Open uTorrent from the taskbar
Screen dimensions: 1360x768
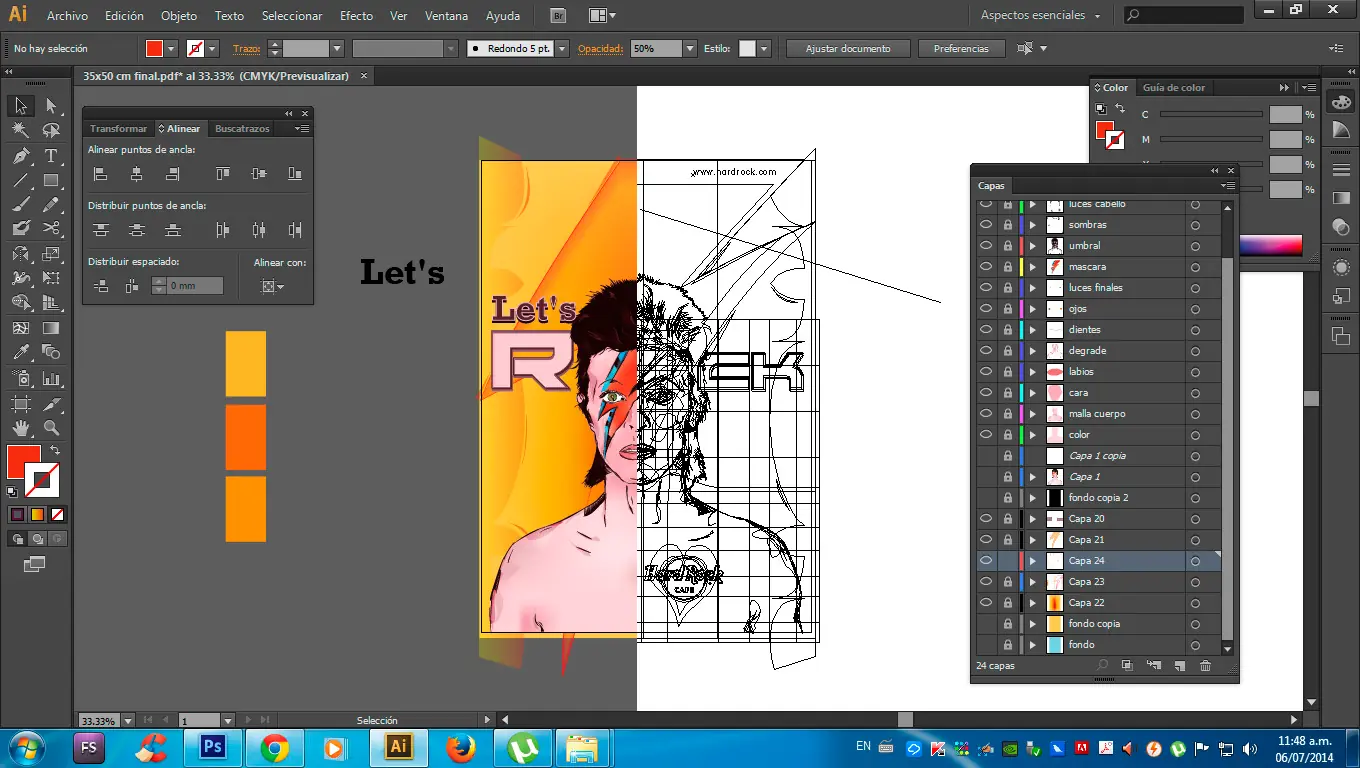521,747
